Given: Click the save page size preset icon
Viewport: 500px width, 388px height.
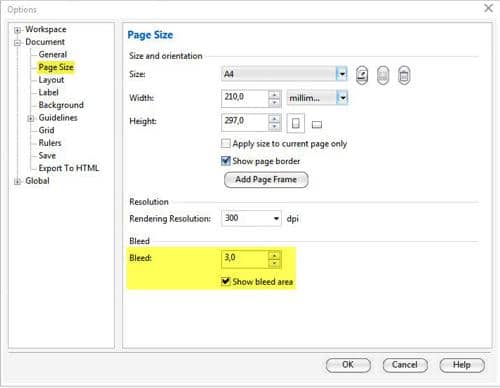Looking at the screenshot, I should click(x=362, y=75).
